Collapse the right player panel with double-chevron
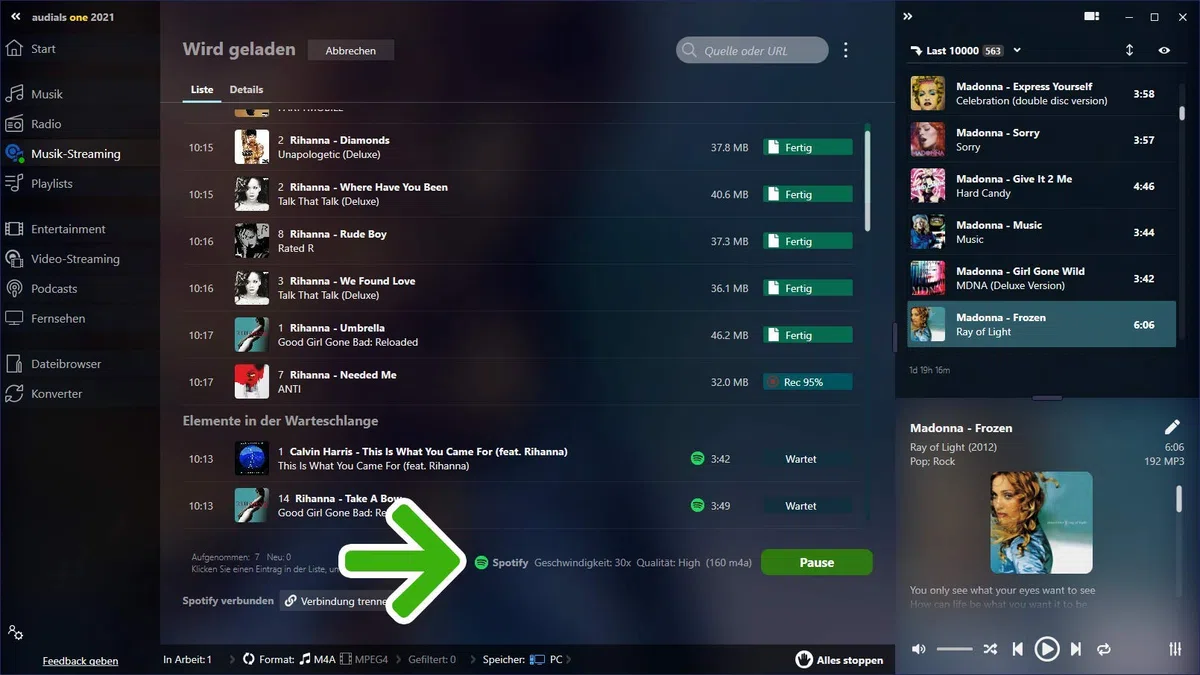This screenshot has height=675, width=1200. coord(908,17)
